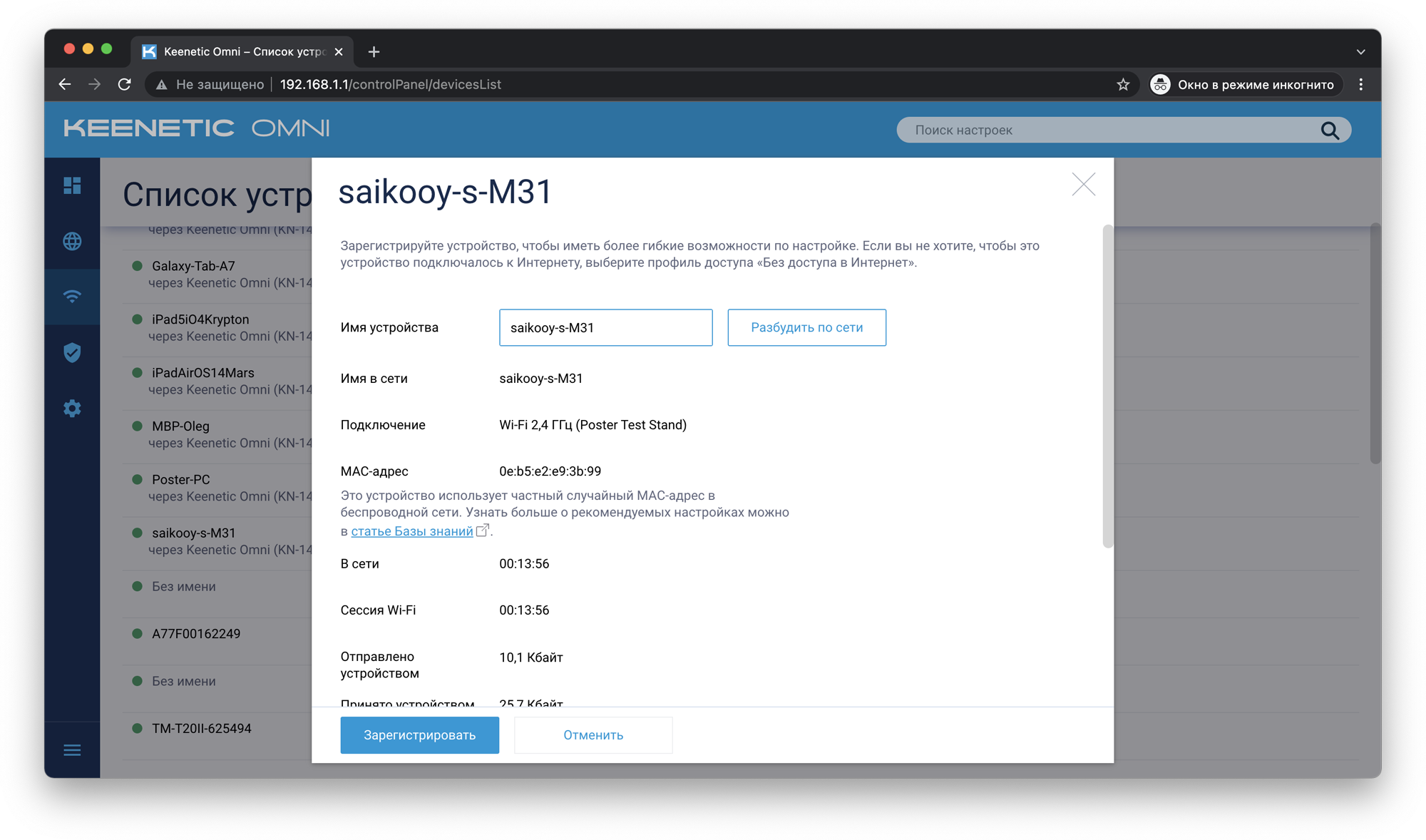1426x840 pixels.
Task: Click the not-secure warning icon
Action: coord(162,85)
